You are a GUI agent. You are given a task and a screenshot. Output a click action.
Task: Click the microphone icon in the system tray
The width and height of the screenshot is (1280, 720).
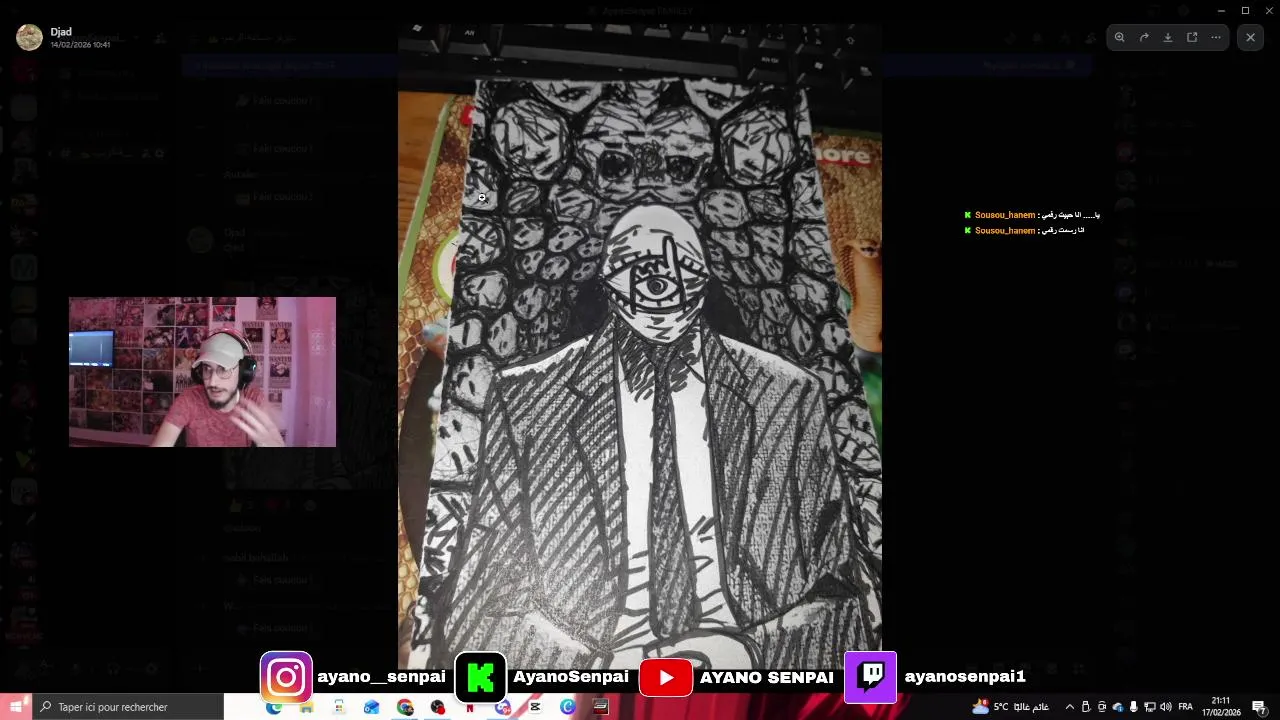tap(1134, 707)
